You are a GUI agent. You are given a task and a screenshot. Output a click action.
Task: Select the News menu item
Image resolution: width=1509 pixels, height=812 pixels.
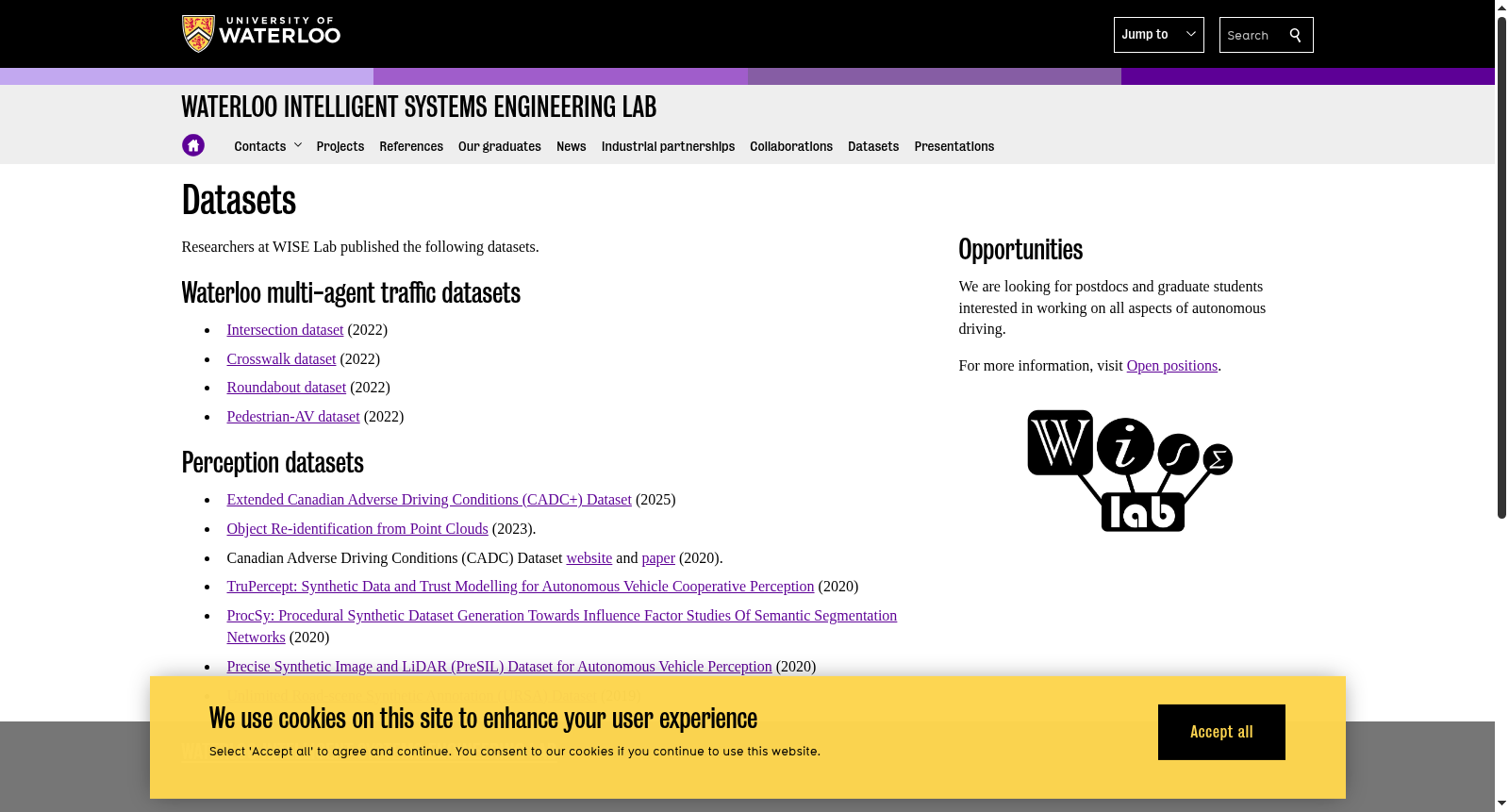(x=572, y=146)
